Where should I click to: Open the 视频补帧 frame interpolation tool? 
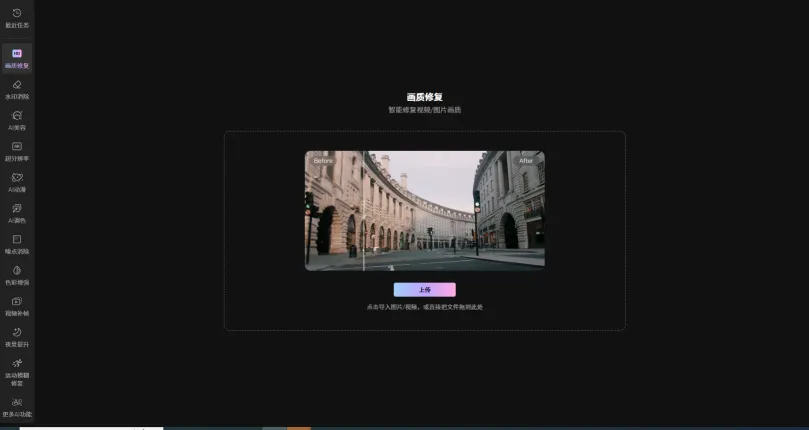17,307
